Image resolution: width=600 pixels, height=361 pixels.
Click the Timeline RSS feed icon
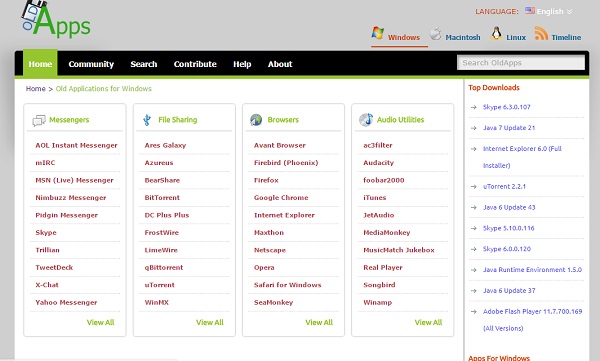pyautogui.click(x=541, y=33)
